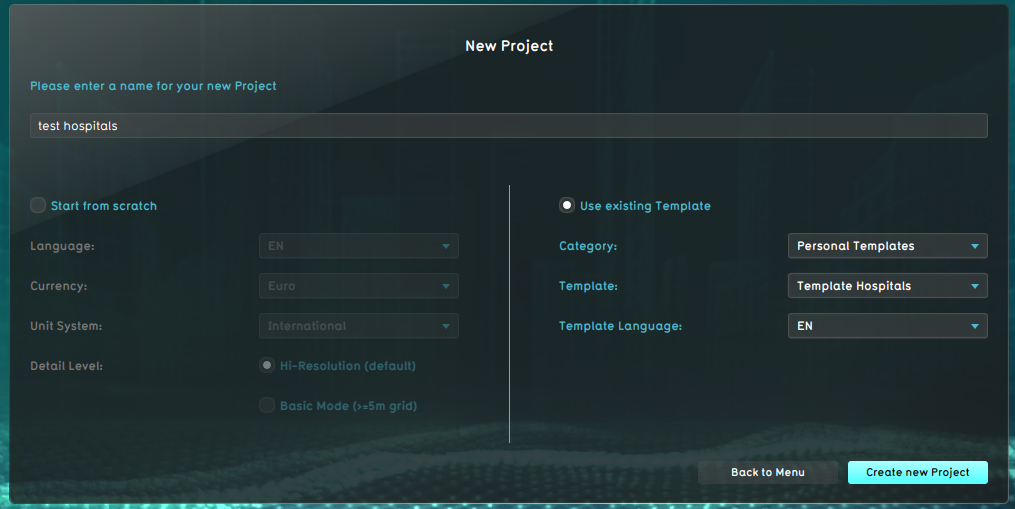Open the Template dropdown showing Template Hospitals
Image resolution: width=1015 pixels, height=509 pixels.
[887, 286]
